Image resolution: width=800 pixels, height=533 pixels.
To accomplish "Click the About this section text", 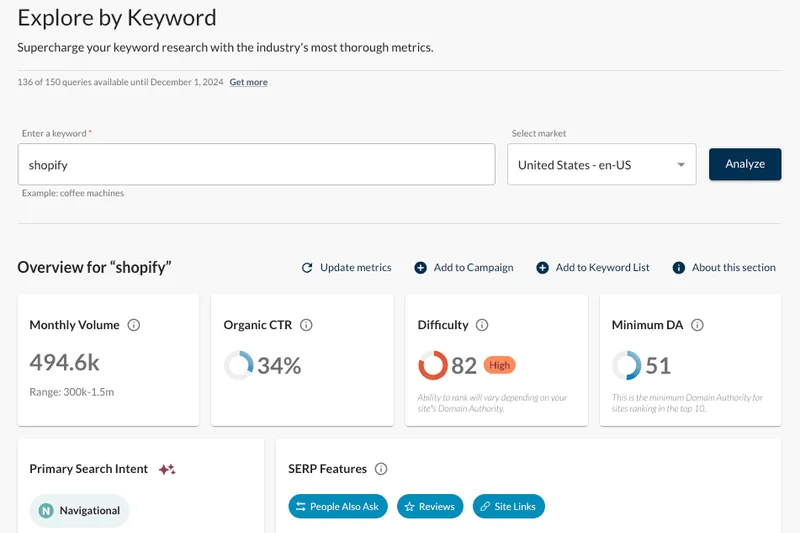I will point(734,268).
